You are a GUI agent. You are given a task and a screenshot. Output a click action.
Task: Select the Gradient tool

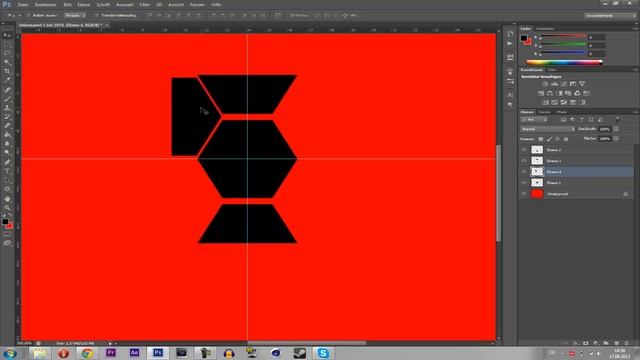coord(7,135)
